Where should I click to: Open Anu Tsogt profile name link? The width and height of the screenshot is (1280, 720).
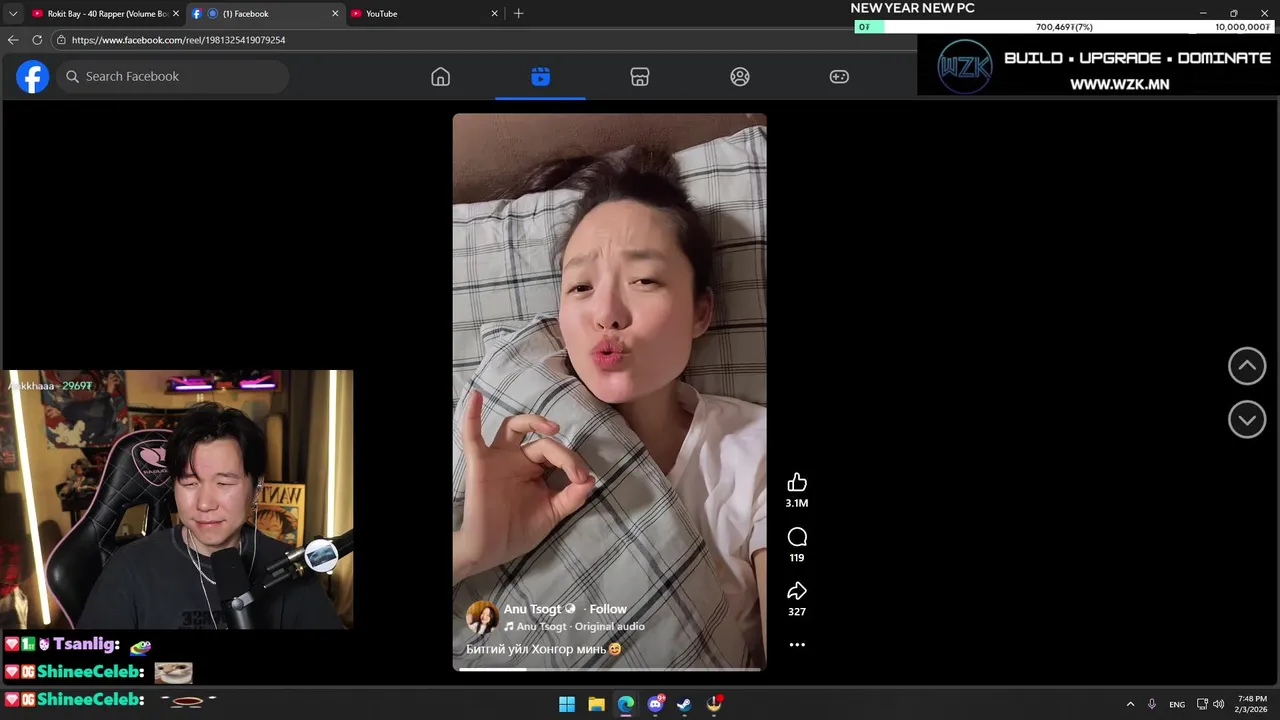click(532, 609)
